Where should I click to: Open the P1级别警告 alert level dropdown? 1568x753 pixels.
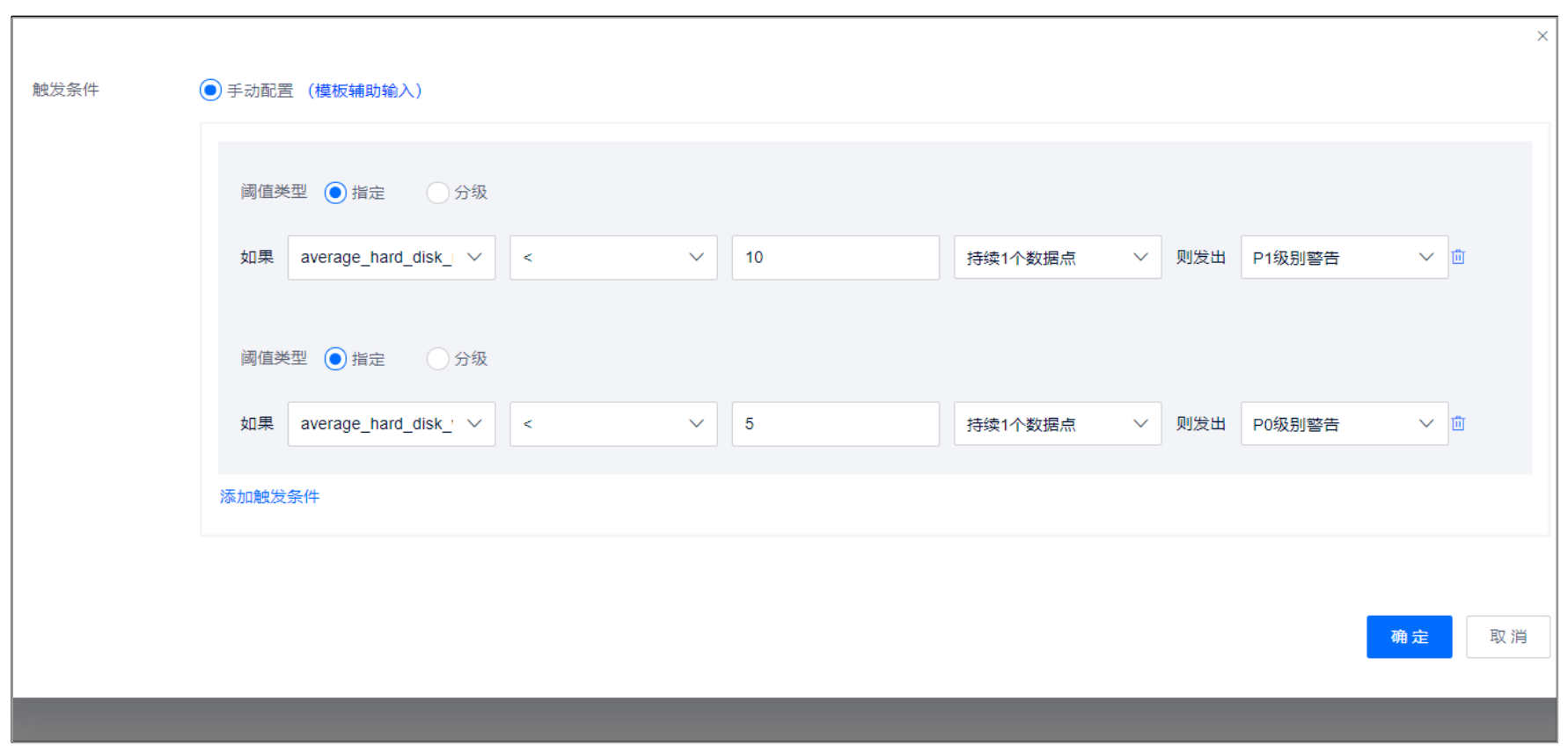(1345, 257)
